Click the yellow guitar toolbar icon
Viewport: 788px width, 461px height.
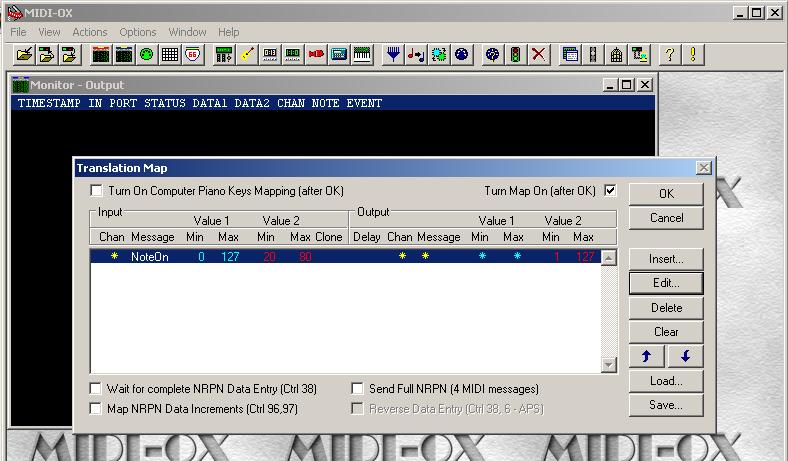click(247, 54)
